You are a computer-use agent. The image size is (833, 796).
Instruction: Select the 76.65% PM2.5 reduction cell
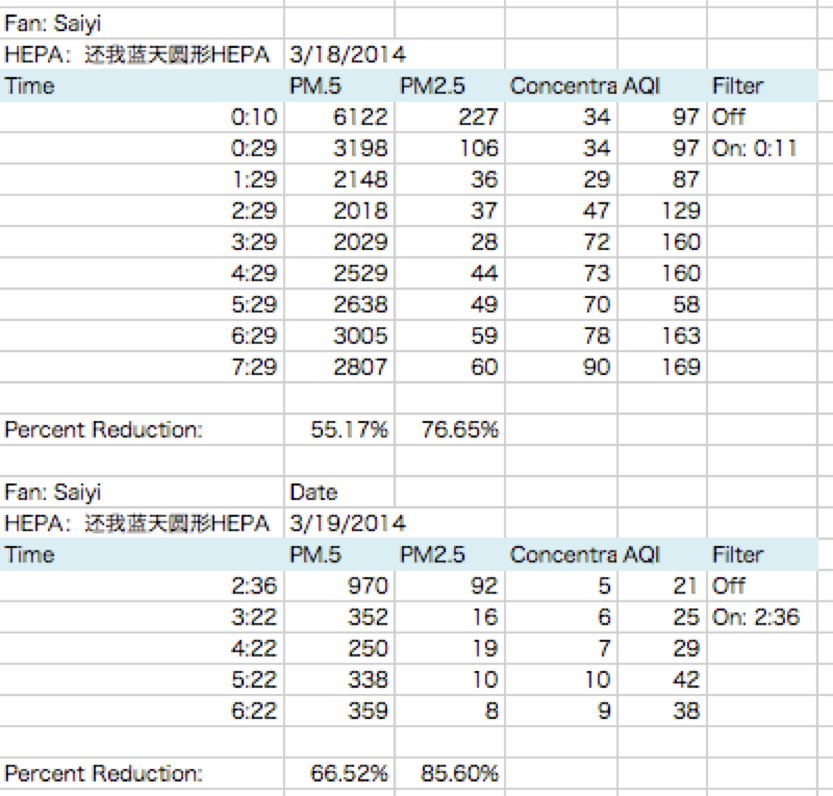click(450, 429)
